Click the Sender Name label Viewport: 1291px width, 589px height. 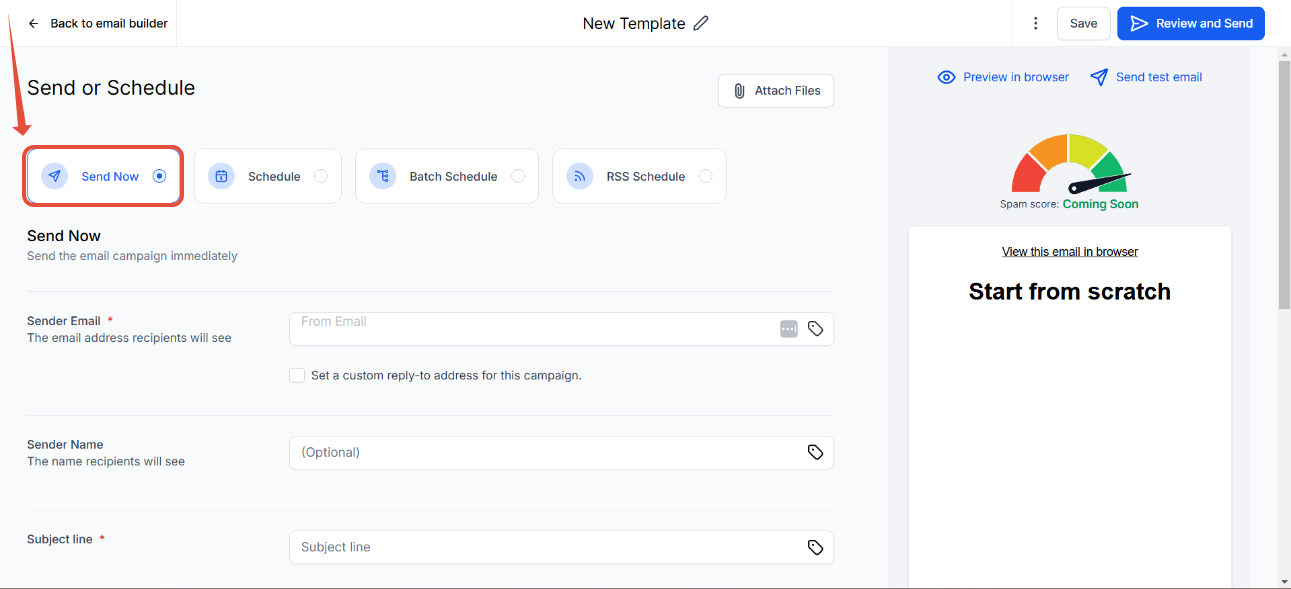click(x=65, y=445)
